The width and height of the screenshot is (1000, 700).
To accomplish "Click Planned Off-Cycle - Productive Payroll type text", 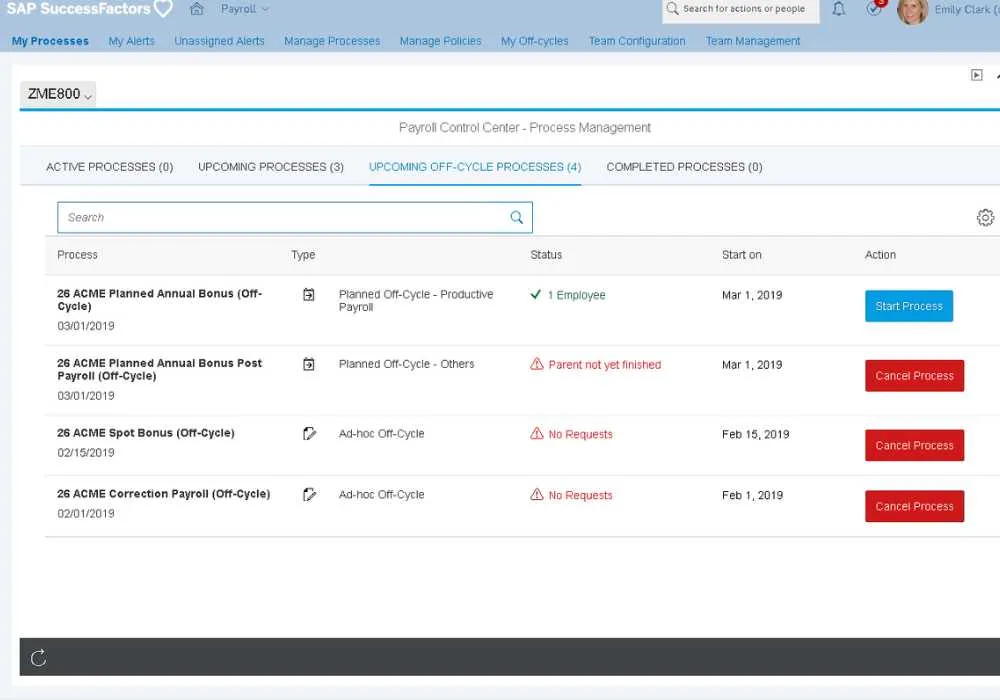I will pyautogui.click(x=416, y=300).
